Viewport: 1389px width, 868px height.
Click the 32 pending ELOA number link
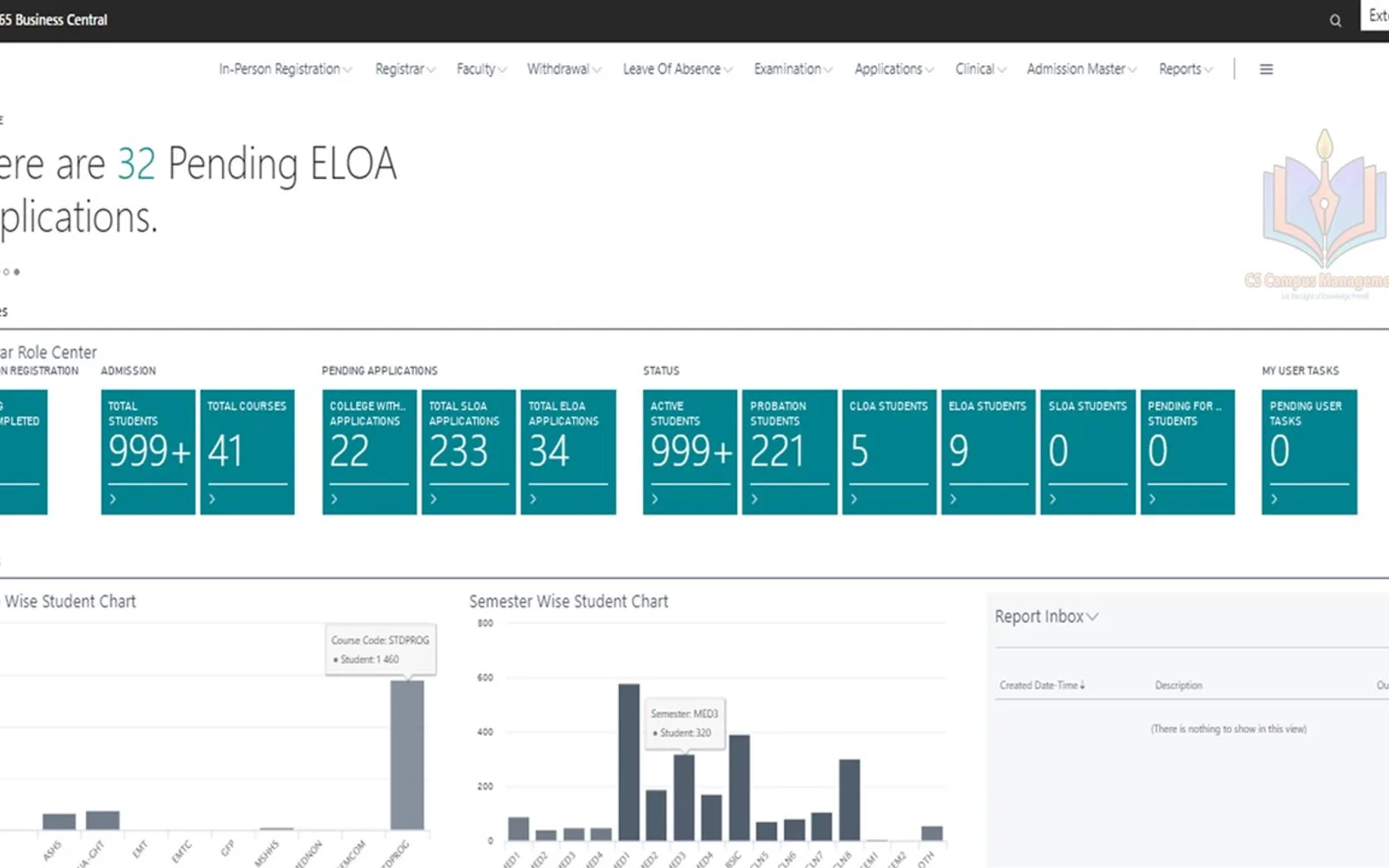pos(136,163)
